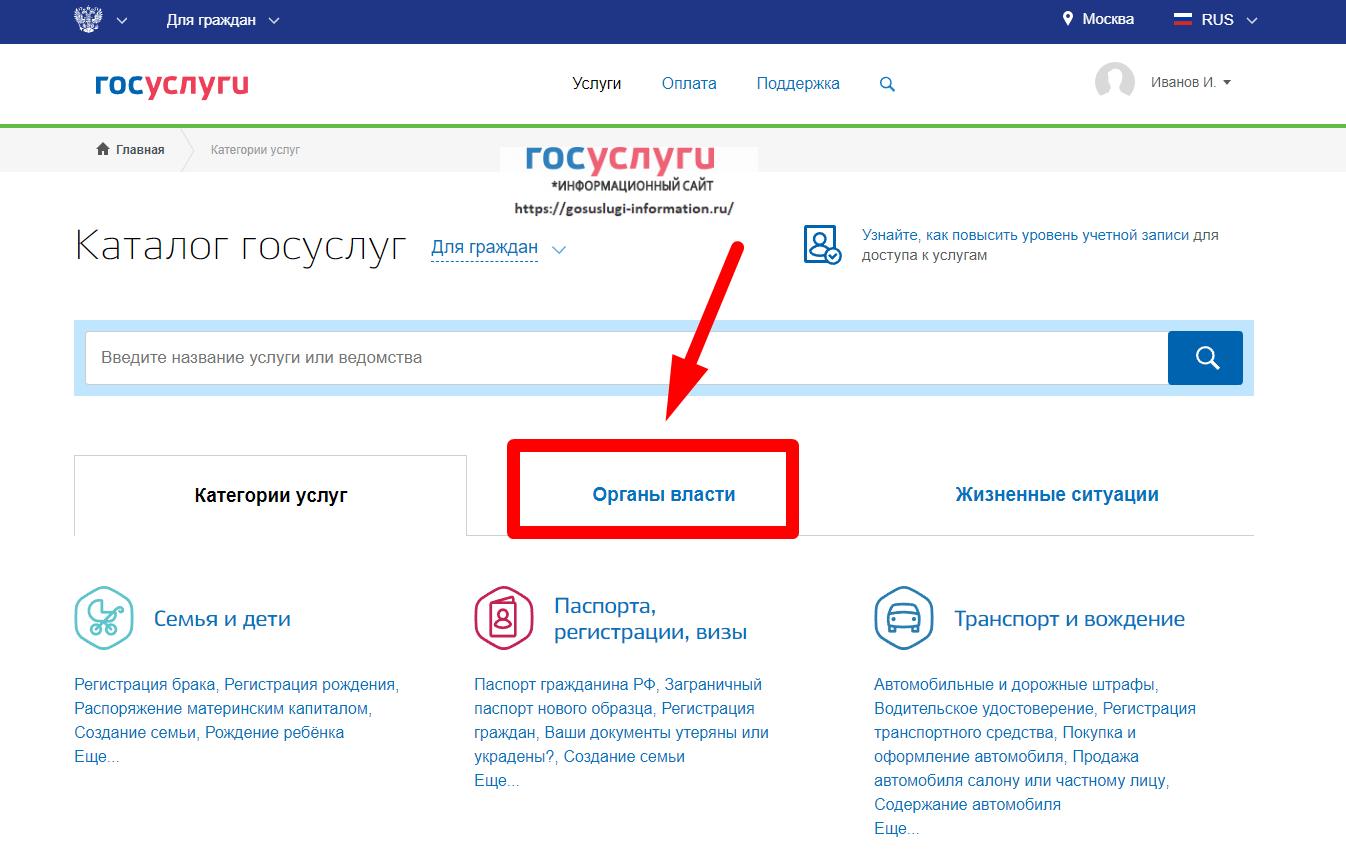Switch to the Органы власти tab

663,494
